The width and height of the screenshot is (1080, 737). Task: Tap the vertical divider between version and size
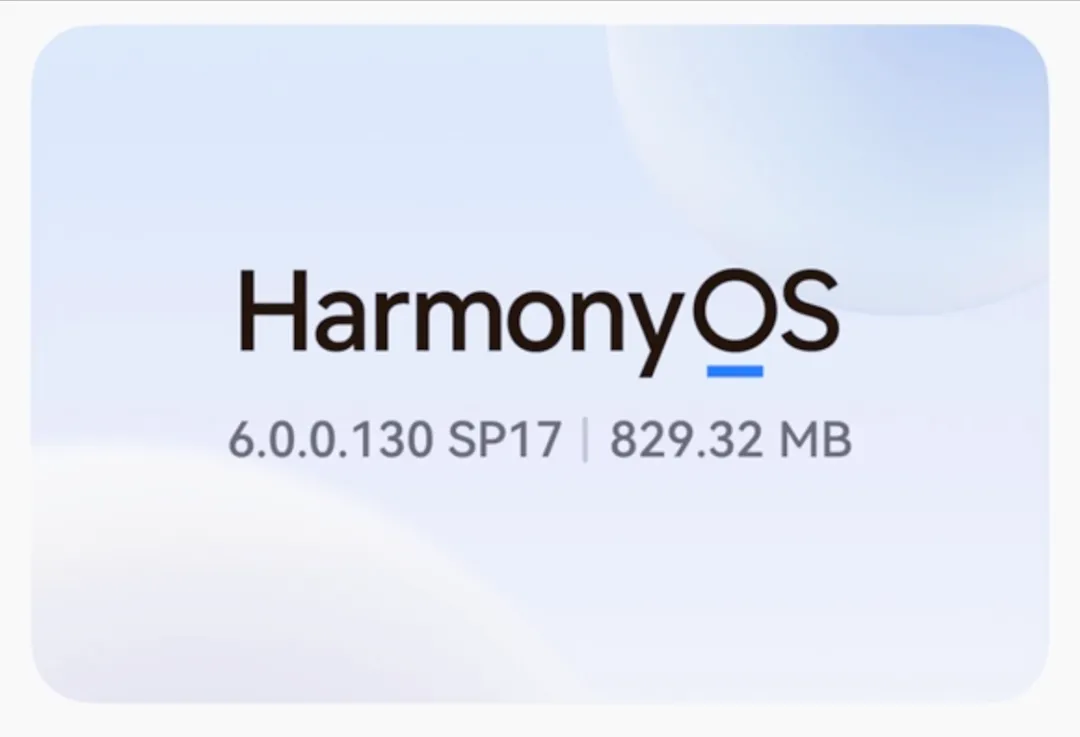(585, 439)
